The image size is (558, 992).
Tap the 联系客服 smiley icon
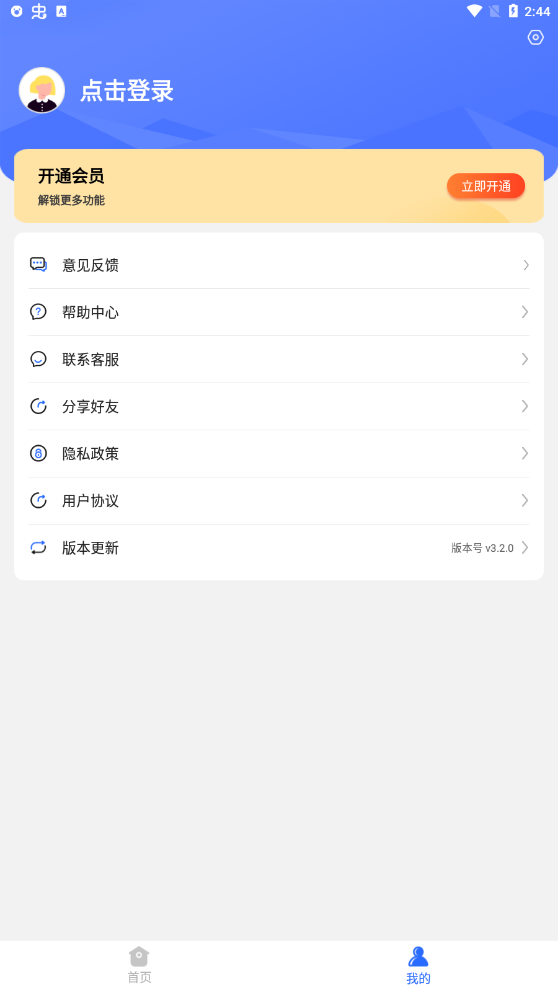tap(39, 359)
